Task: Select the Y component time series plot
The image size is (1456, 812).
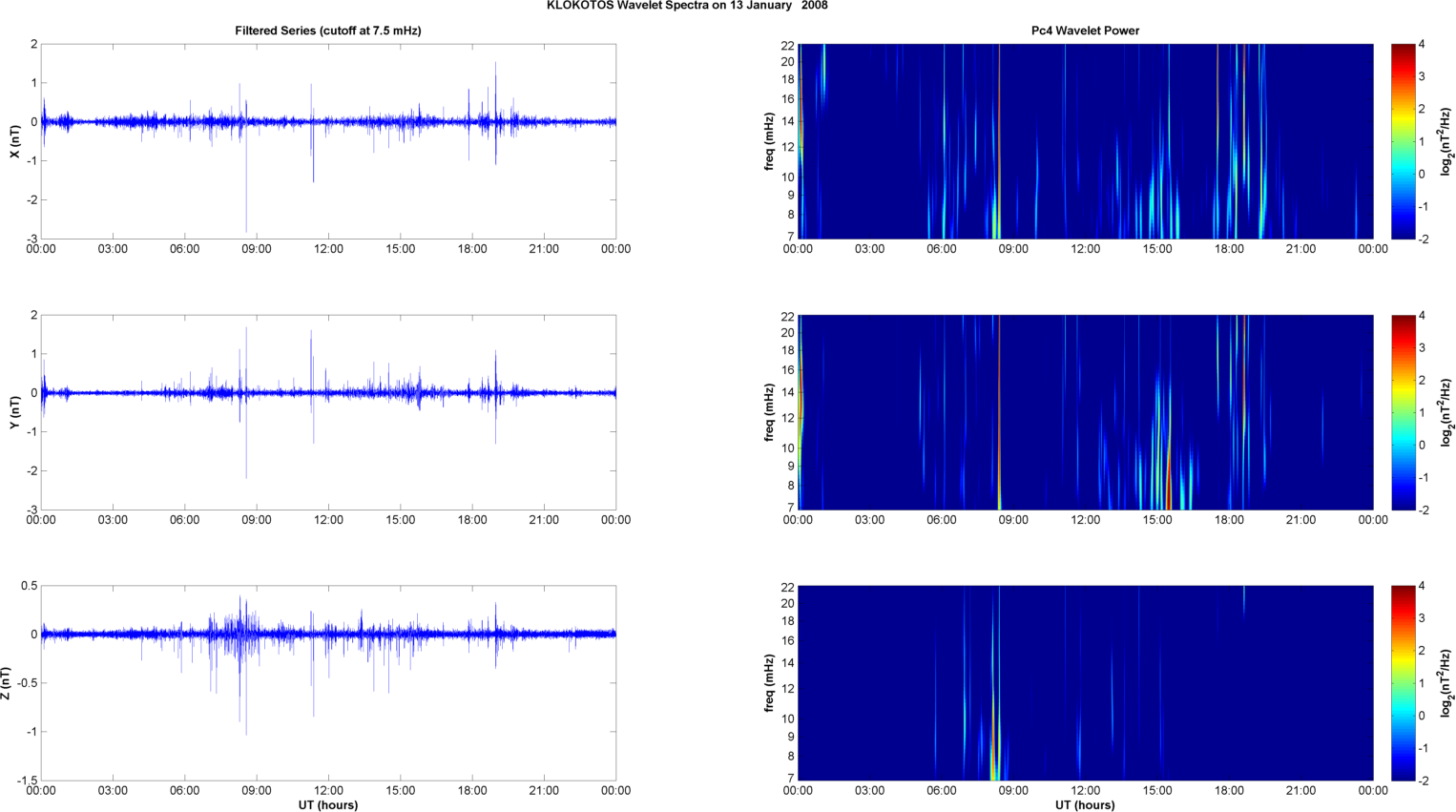Action: point(327,412)
